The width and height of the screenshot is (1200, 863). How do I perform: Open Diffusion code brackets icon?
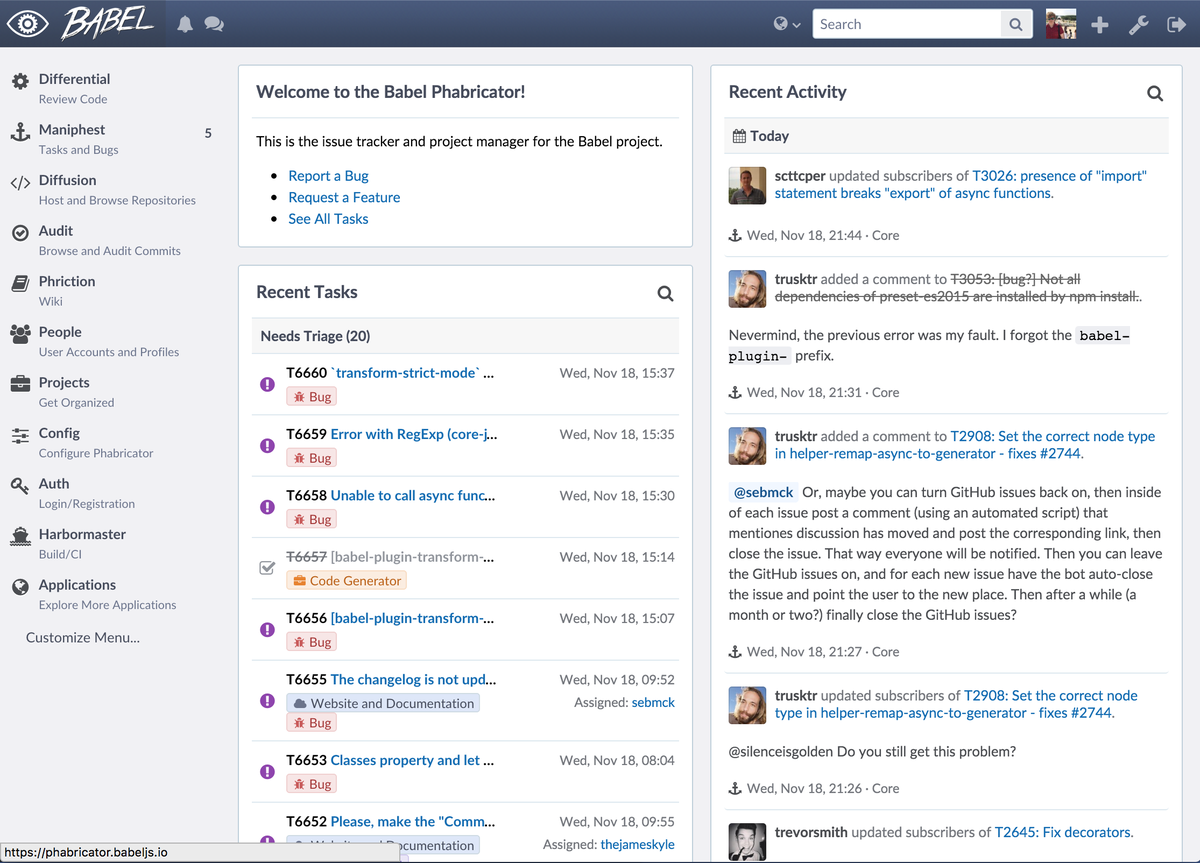click(20, 182)
